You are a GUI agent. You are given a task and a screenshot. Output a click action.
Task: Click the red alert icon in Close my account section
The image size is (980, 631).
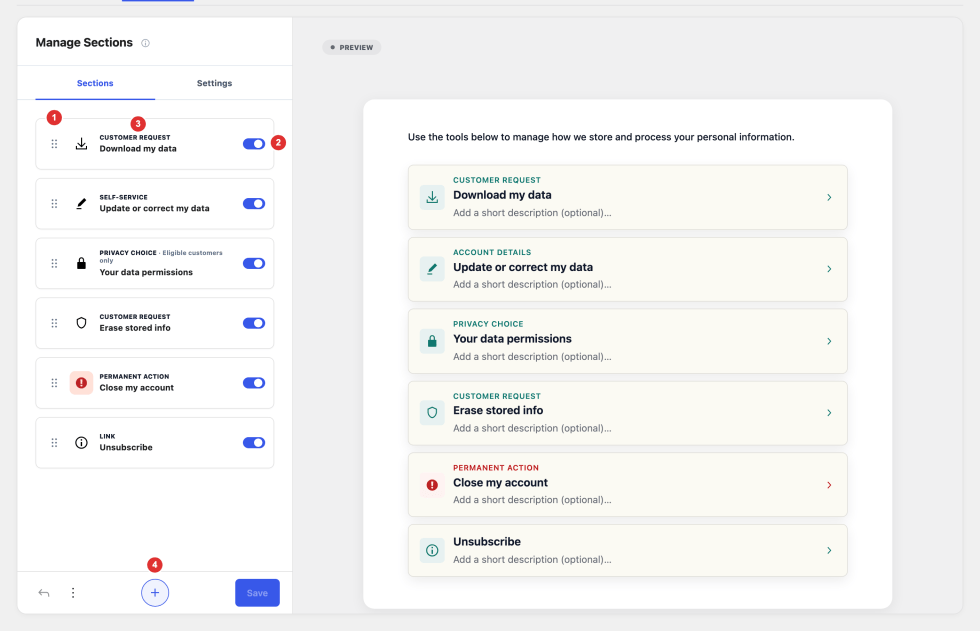[x=81, y=383]
